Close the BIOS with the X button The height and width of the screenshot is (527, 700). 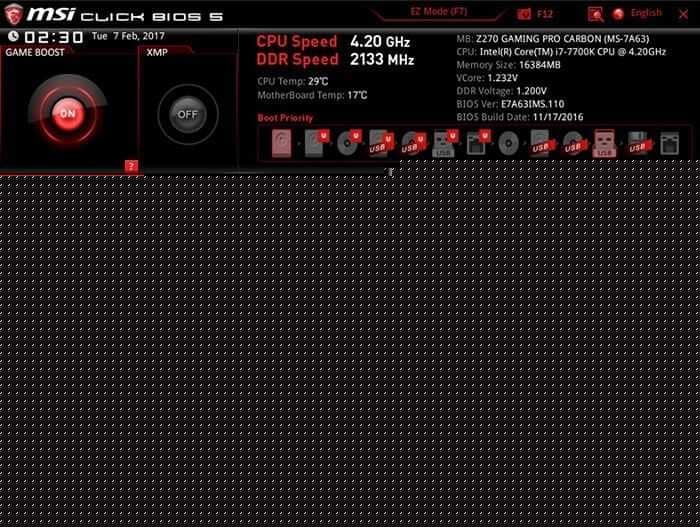tap(683, 14)
